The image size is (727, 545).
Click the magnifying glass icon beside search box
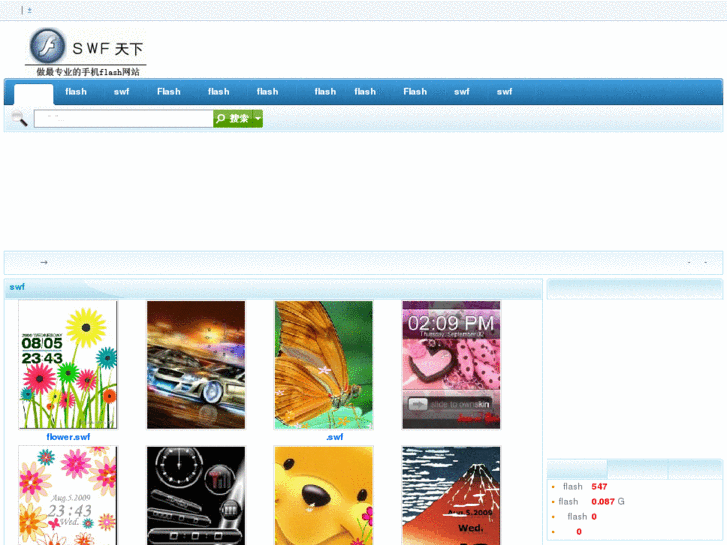(x=19, y=119)
